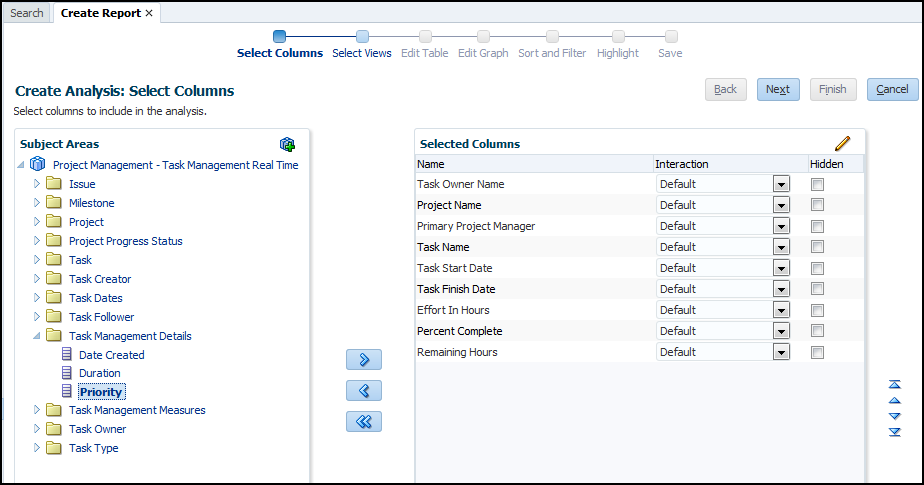Open Interaction dropdown for Project Name
The image size is (924, 485).
tap(781, 205)
